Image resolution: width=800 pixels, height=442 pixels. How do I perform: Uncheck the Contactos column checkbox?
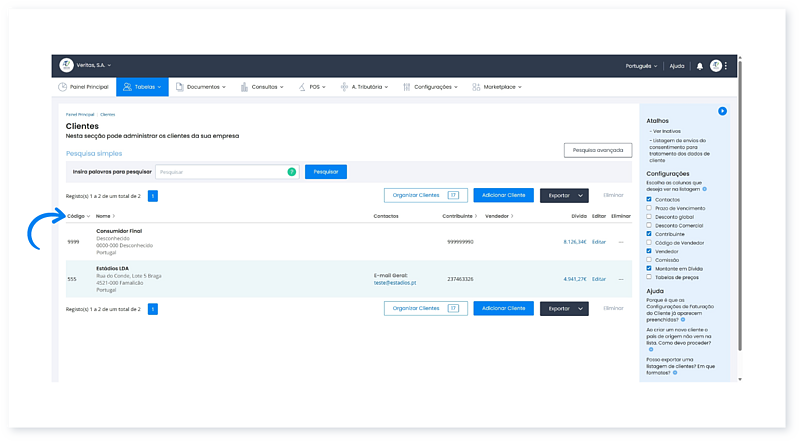pyautogui.click(x=649, y=199)
